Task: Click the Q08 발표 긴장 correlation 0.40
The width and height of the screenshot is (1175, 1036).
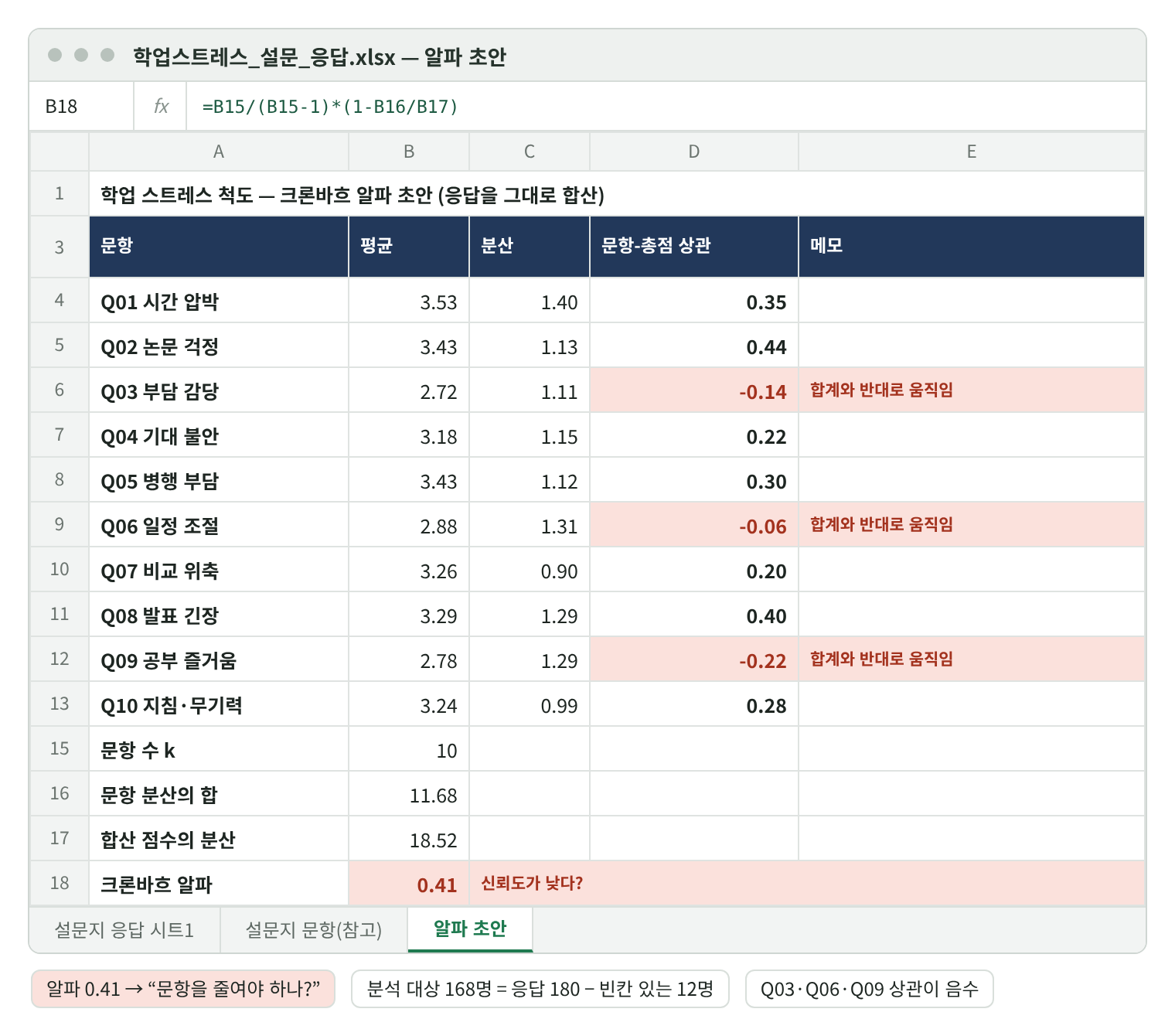Action: (x=694, y=615)
